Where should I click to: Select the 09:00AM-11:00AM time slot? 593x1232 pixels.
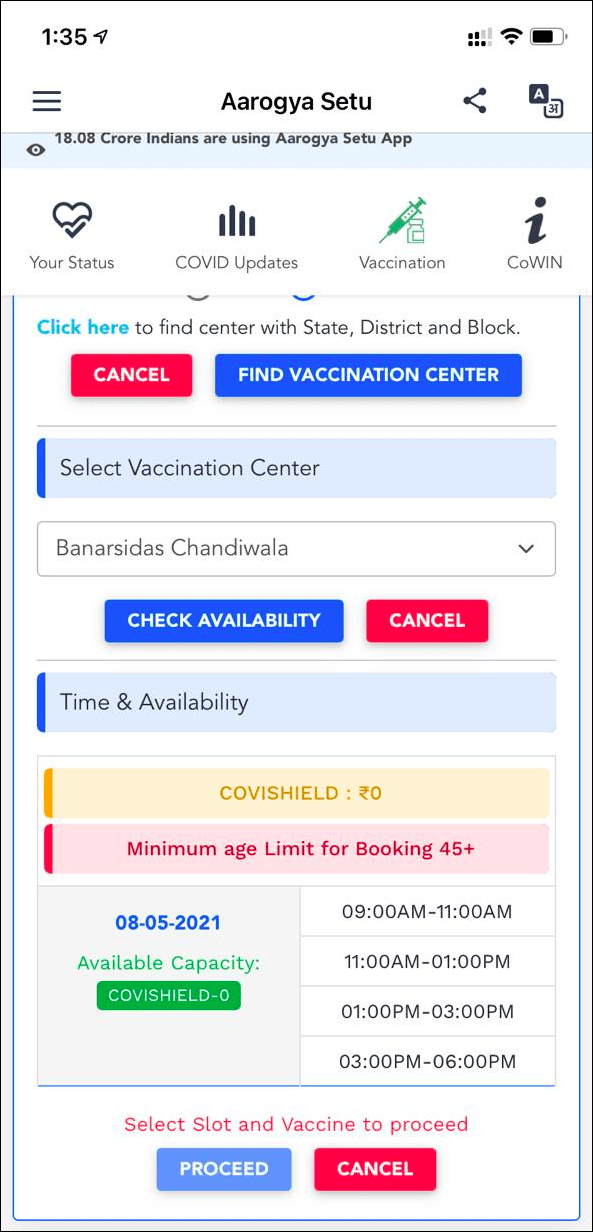click(427, 911)
